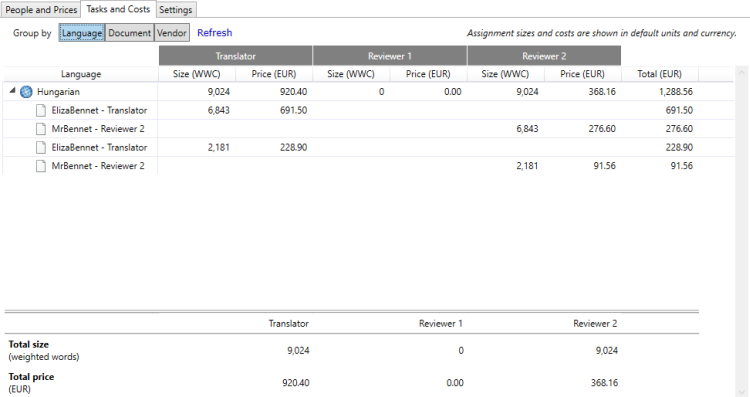This screenshot has height=397, width=750.
Task: Click translator size cell 6,843
Action: tap(219, 110)
